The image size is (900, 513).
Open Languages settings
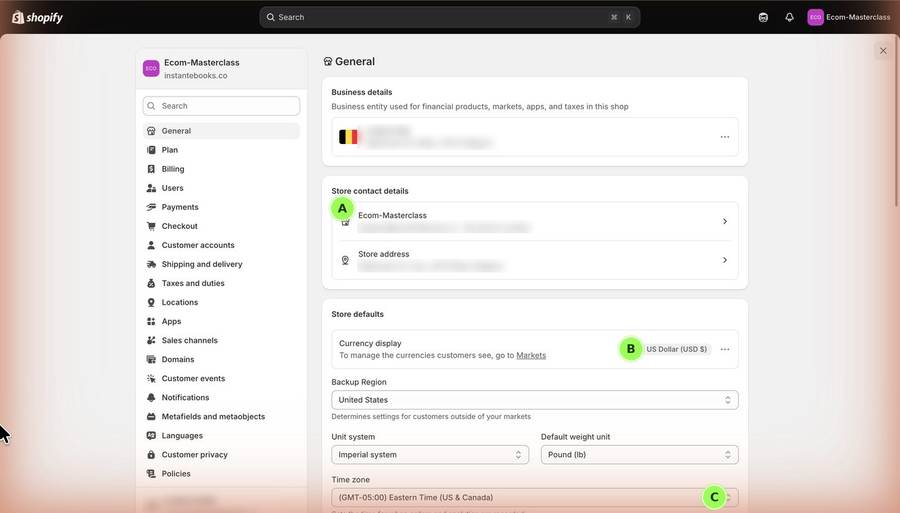(221, 436)
